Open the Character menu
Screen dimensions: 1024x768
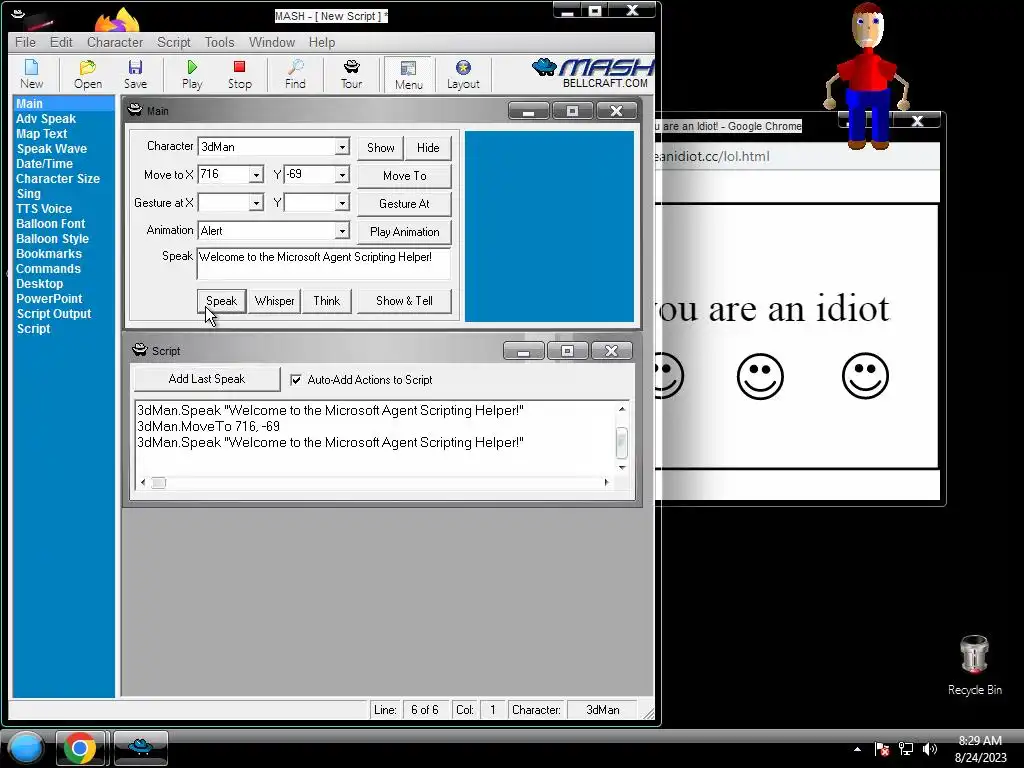coord(115,42)
